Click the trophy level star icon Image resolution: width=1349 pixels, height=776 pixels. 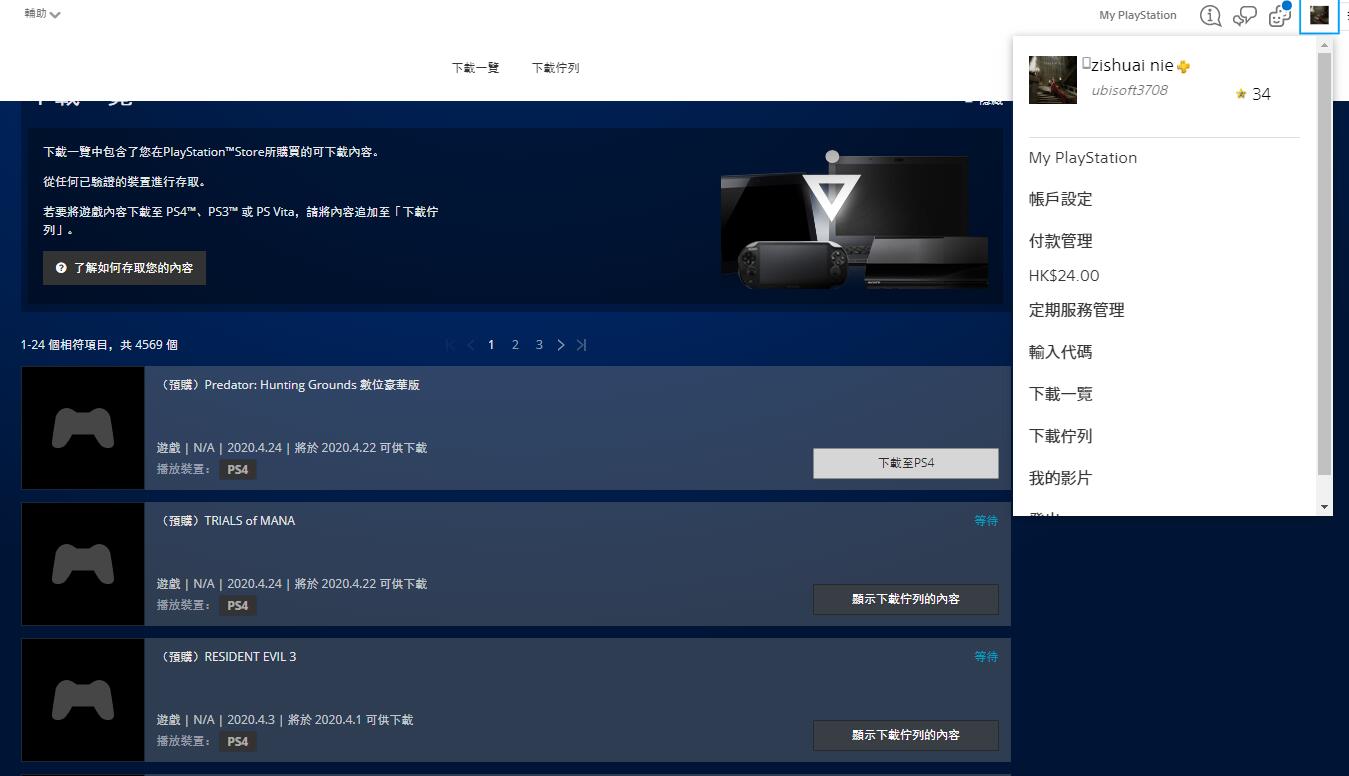coord(1241,94)
